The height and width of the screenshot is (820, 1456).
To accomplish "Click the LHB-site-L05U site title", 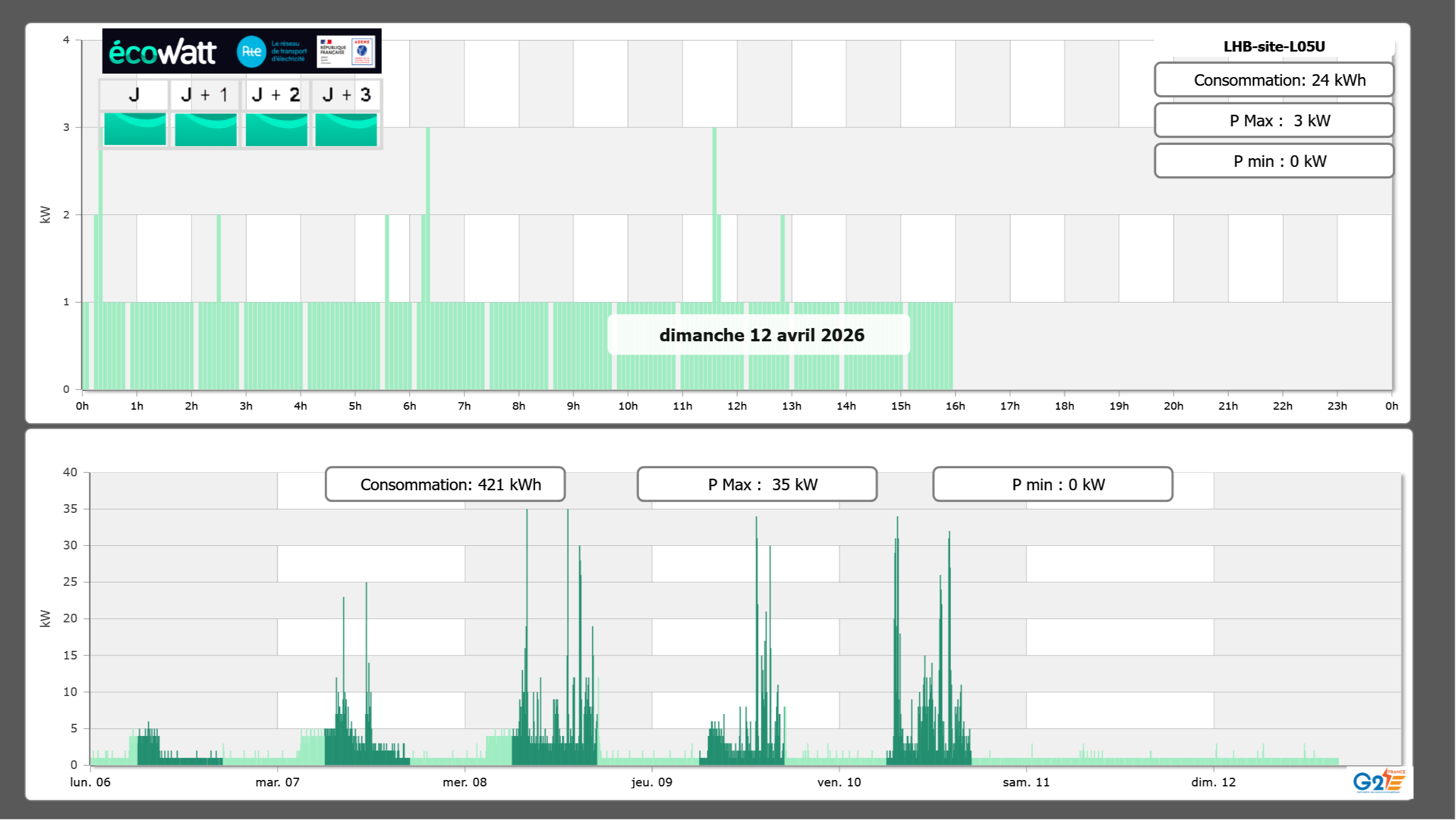I will (1274, 46).
